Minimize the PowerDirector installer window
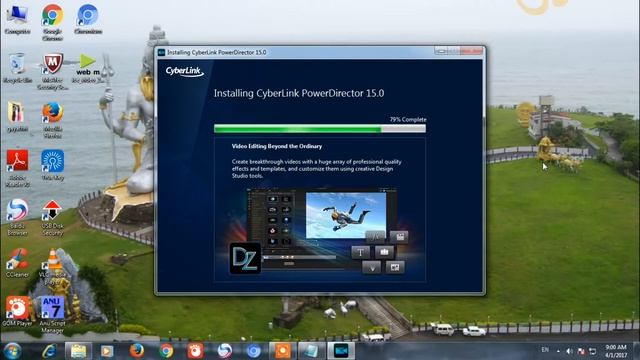640x360 pixels. (x=441, y=51)
